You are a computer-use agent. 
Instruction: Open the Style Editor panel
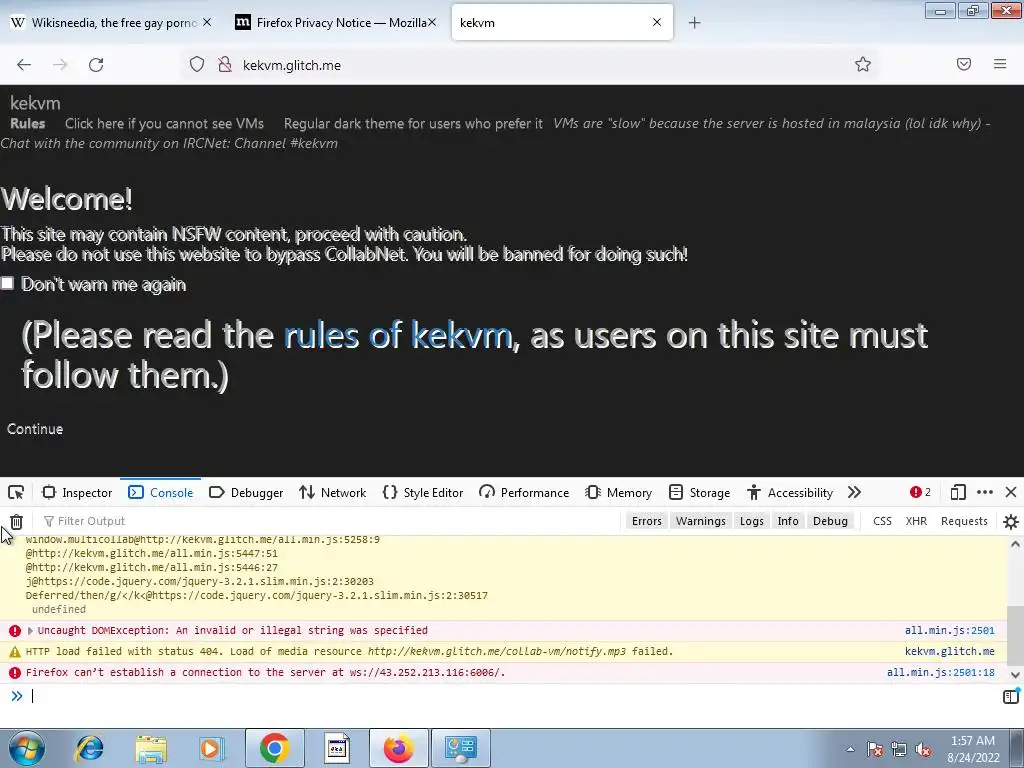pyautogui.click(x=423, y=492)
